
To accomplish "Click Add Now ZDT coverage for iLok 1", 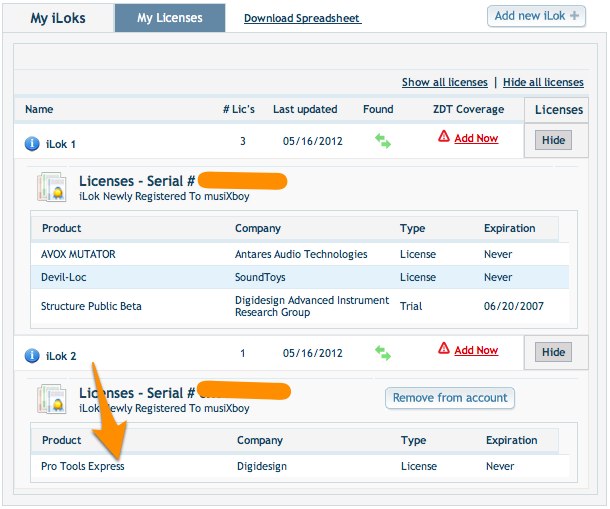I will [x=476, y=138].
